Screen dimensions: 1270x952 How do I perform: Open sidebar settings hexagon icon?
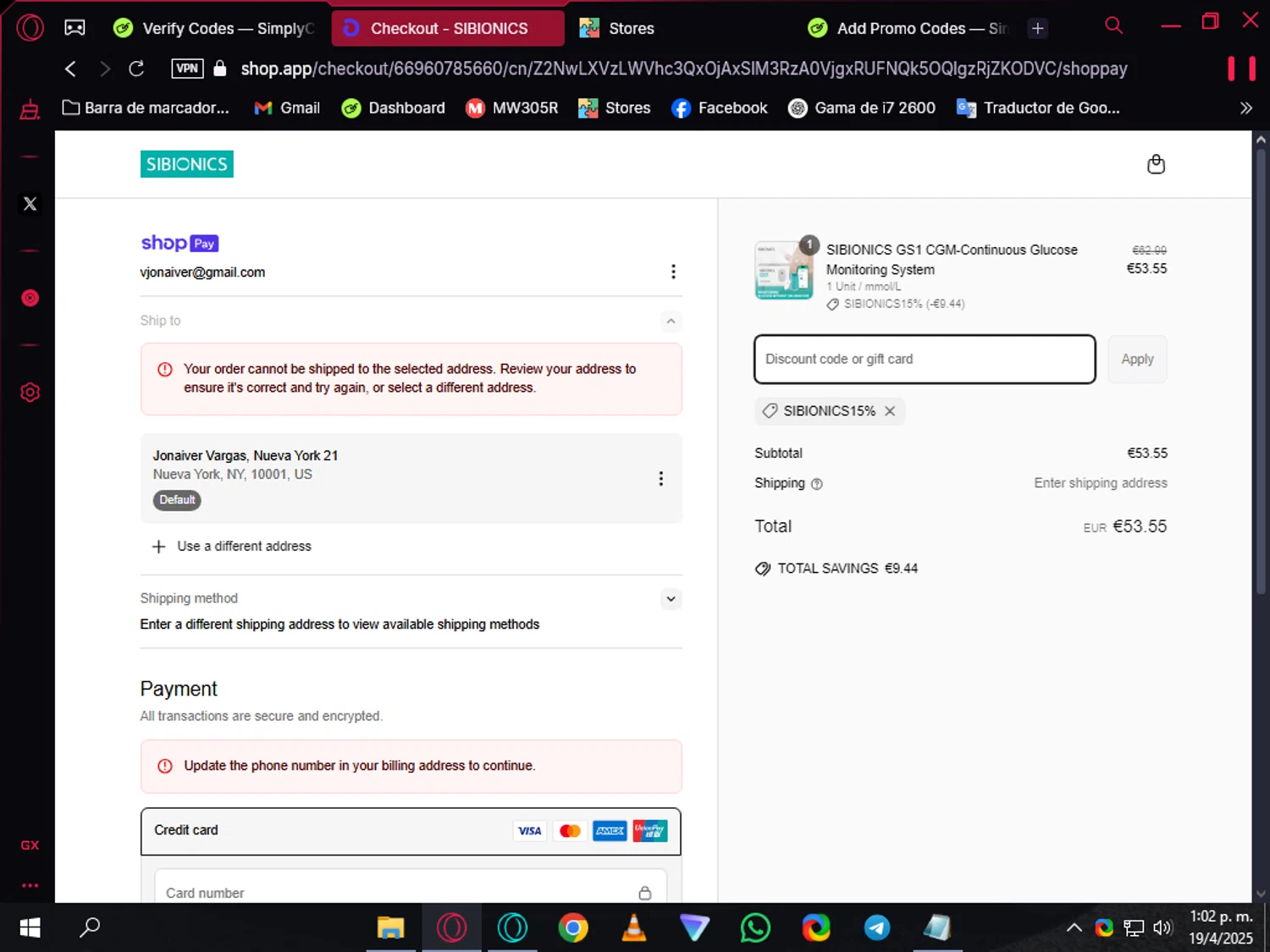pyautogui.click(x=30, y=393)
